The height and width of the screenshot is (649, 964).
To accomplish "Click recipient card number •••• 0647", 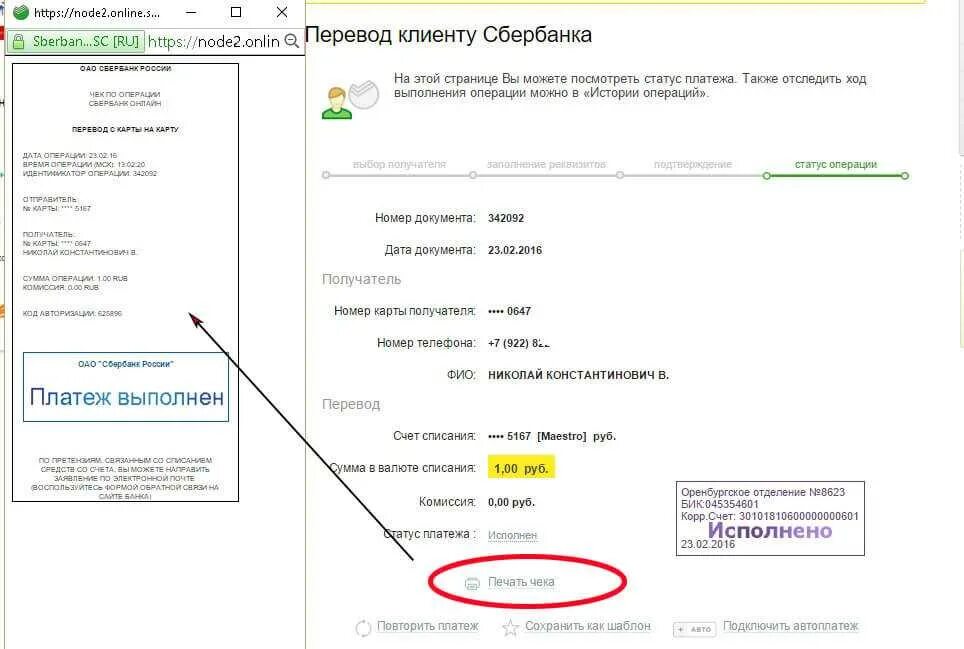I will pyautogui.click(x=509, y=312).
